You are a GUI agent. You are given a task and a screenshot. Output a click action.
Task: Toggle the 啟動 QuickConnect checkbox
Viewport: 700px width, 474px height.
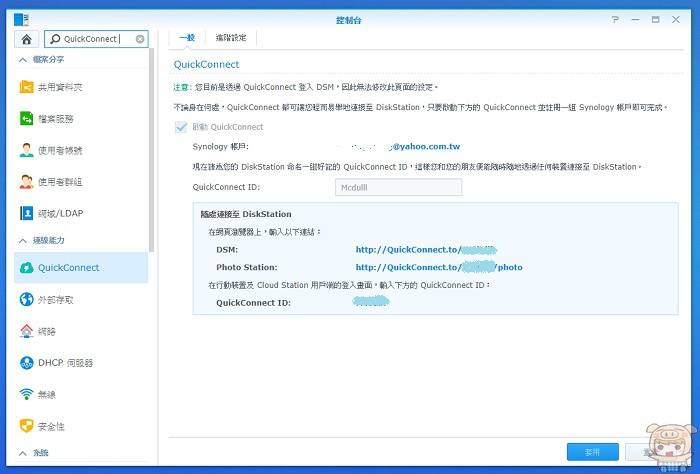pyautogui.click(x=181, y=127)
